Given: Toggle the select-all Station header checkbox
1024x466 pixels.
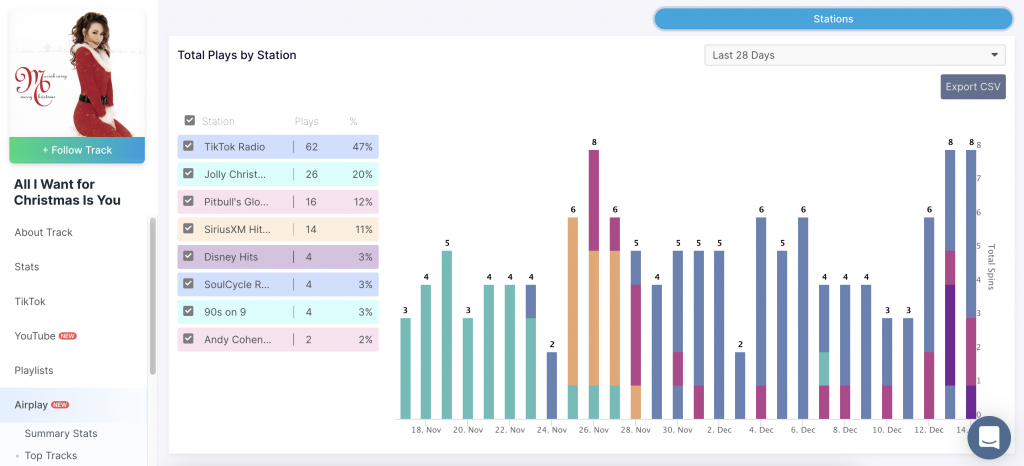Looking at the screenshot, I should tap(190, 121).
